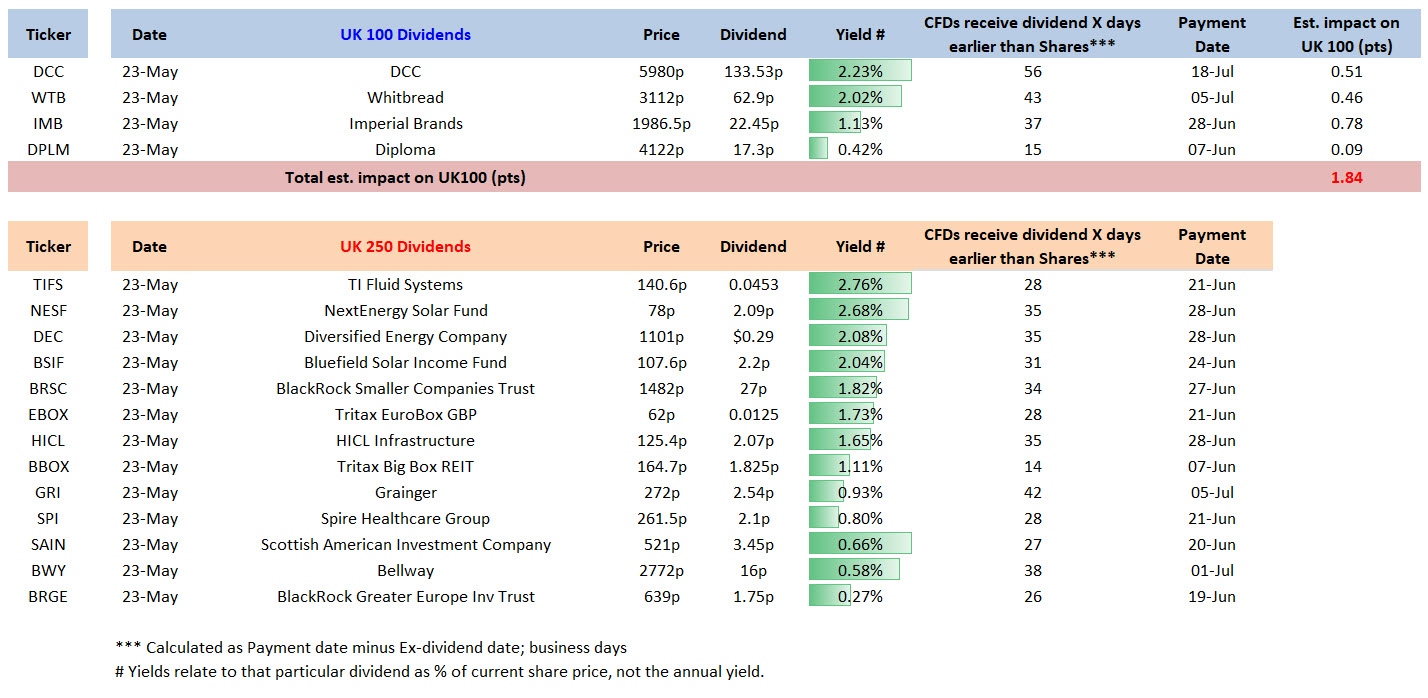Select the NESF ticker cell
This screenshot has height=698, width=1428.
(x=48, y=310)
